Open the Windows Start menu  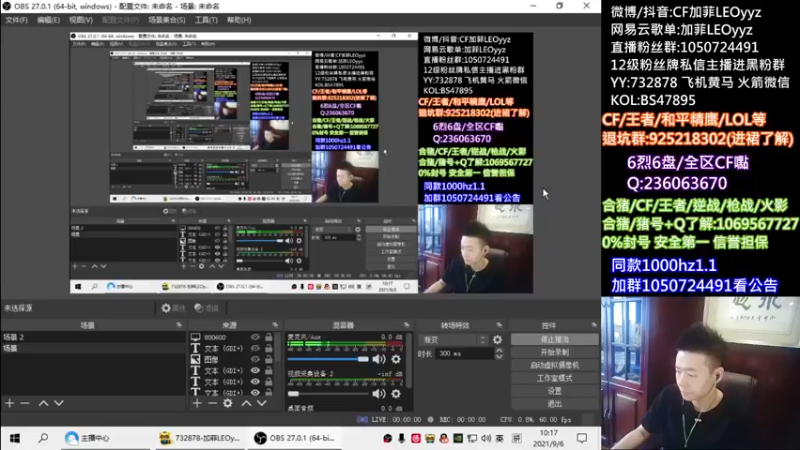pyautogui.click(x=15, y=438)
